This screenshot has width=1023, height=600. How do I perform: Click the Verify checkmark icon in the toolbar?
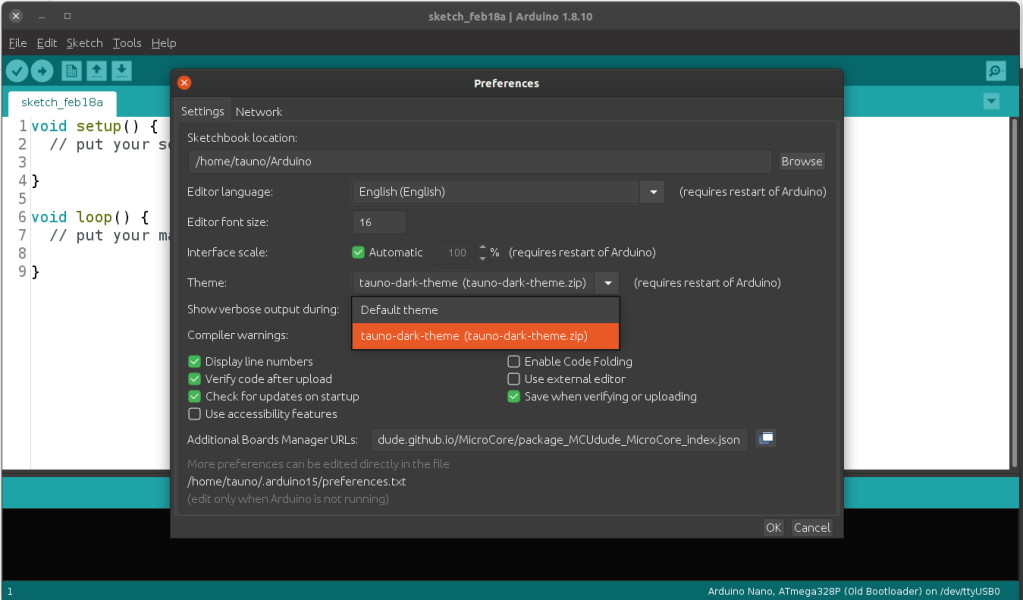point(17,71)
